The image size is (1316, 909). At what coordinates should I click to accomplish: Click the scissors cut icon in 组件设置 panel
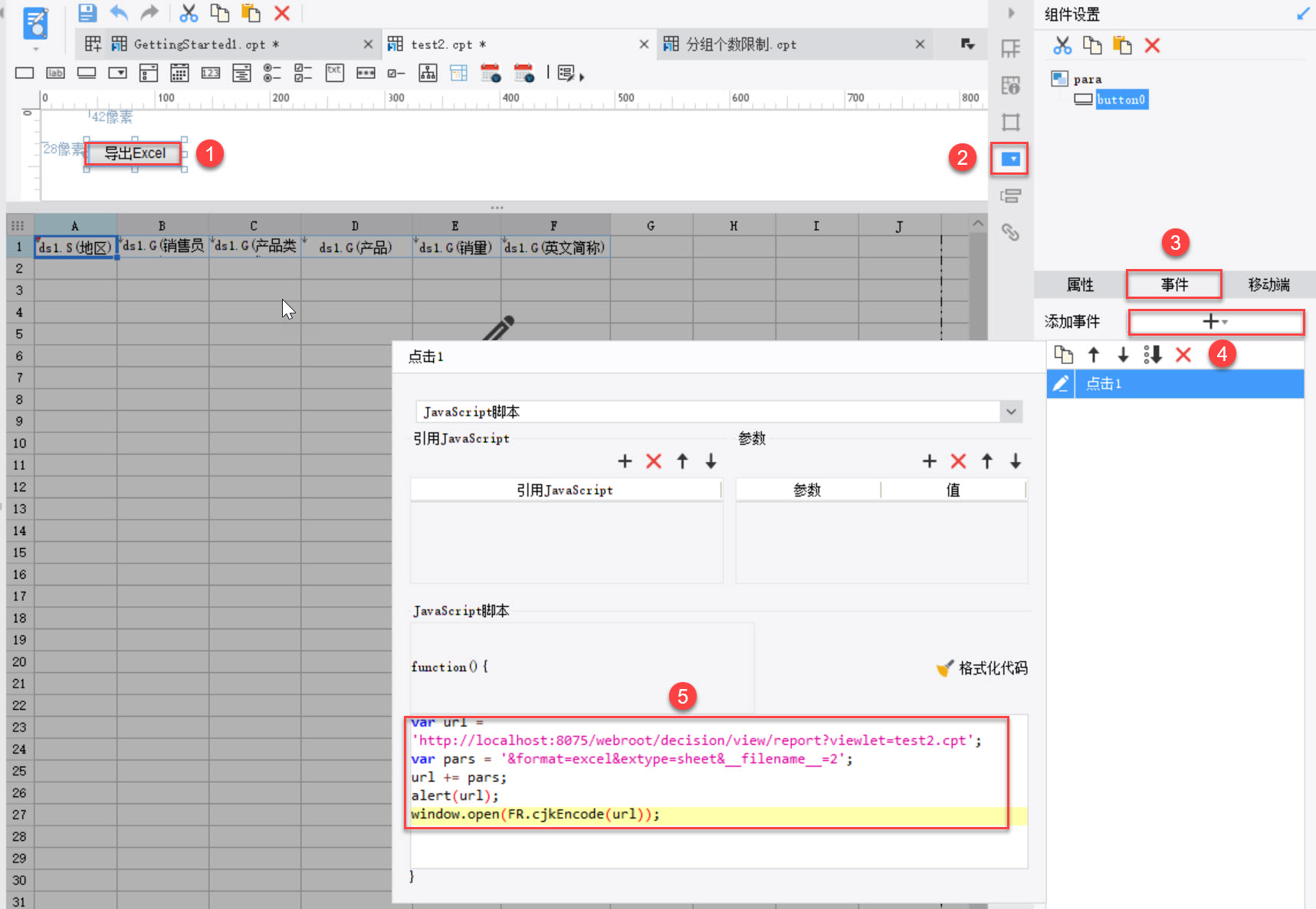[1062, 46]
